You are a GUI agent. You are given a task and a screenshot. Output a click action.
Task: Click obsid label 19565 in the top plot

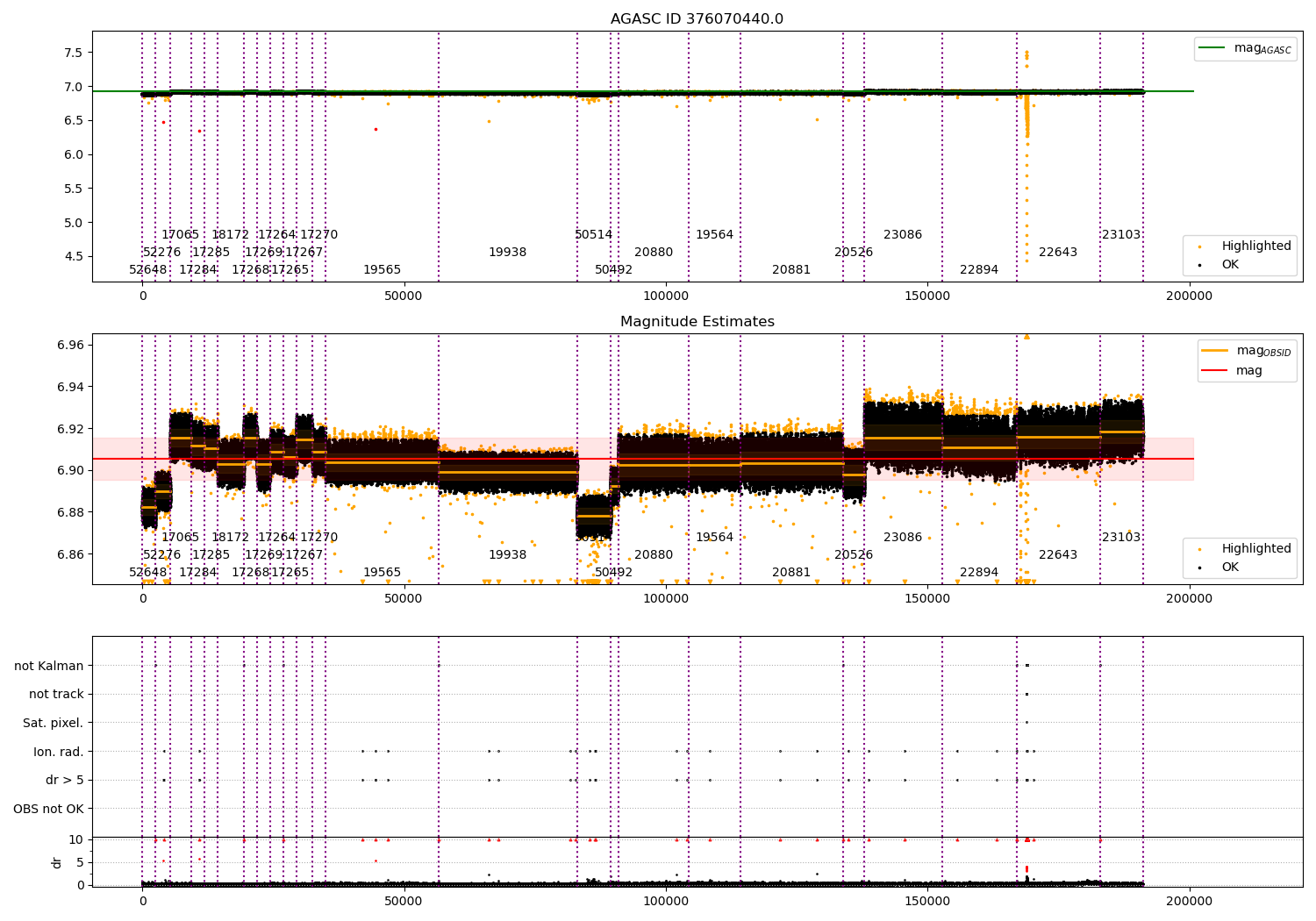coord(382,270)
